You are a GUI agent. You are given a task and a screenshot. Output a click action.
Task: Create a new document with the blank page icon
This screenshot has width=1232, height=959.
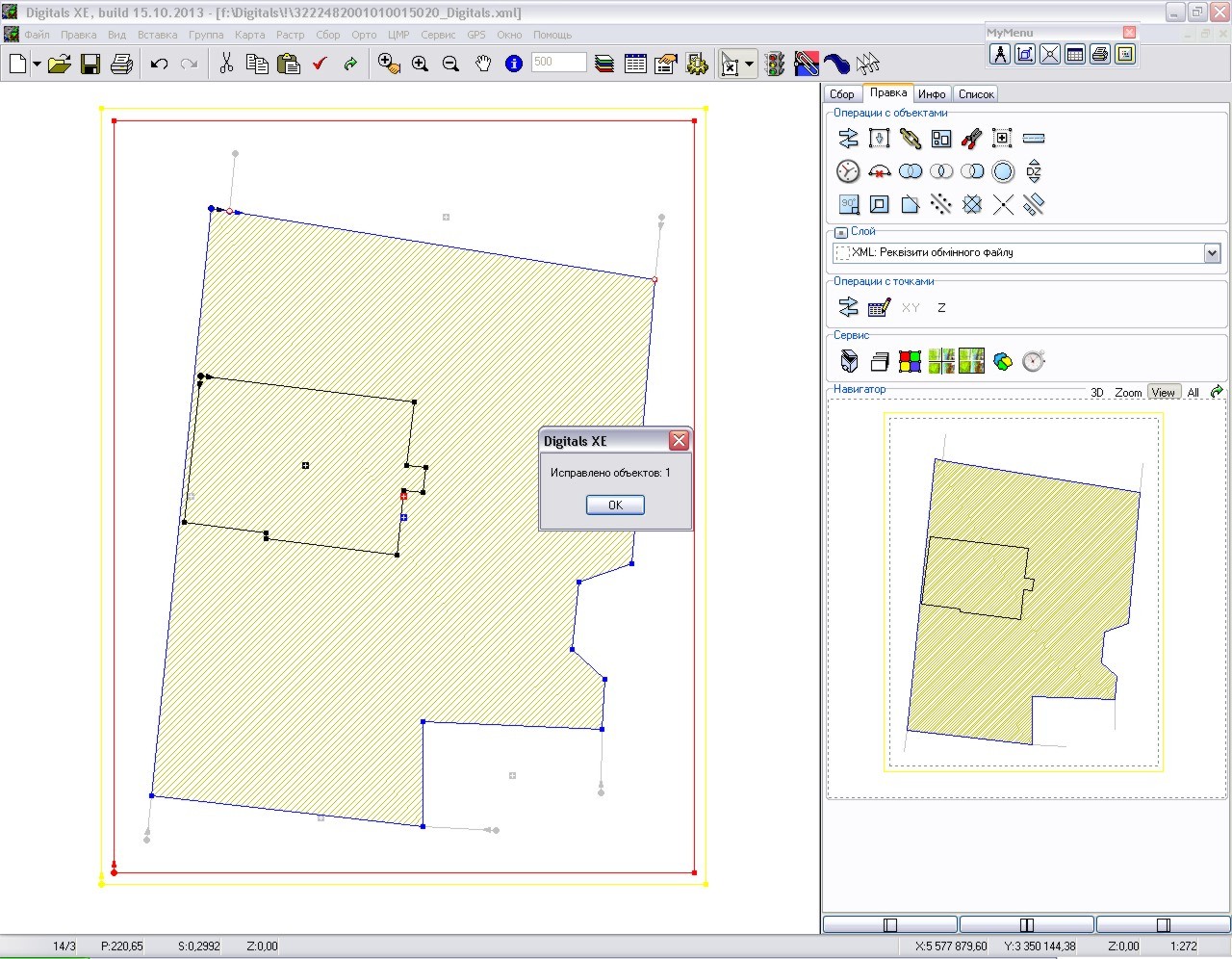(17, 64)
